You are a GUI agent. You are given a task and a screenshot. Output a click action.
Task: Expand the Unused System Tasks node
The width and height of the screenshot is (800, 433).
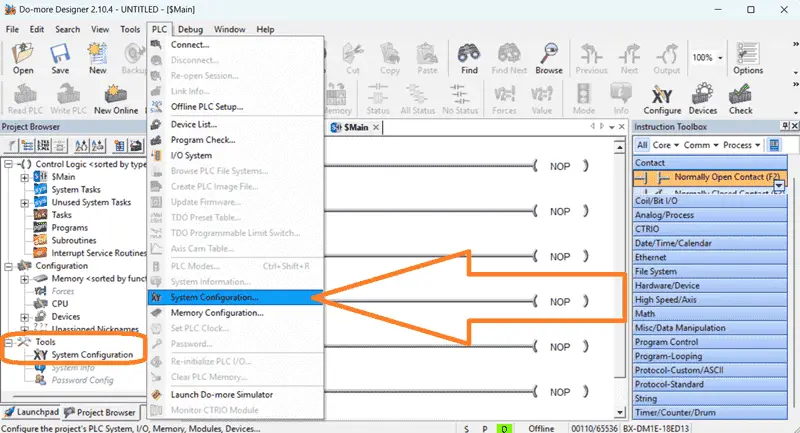coord(24,203)
